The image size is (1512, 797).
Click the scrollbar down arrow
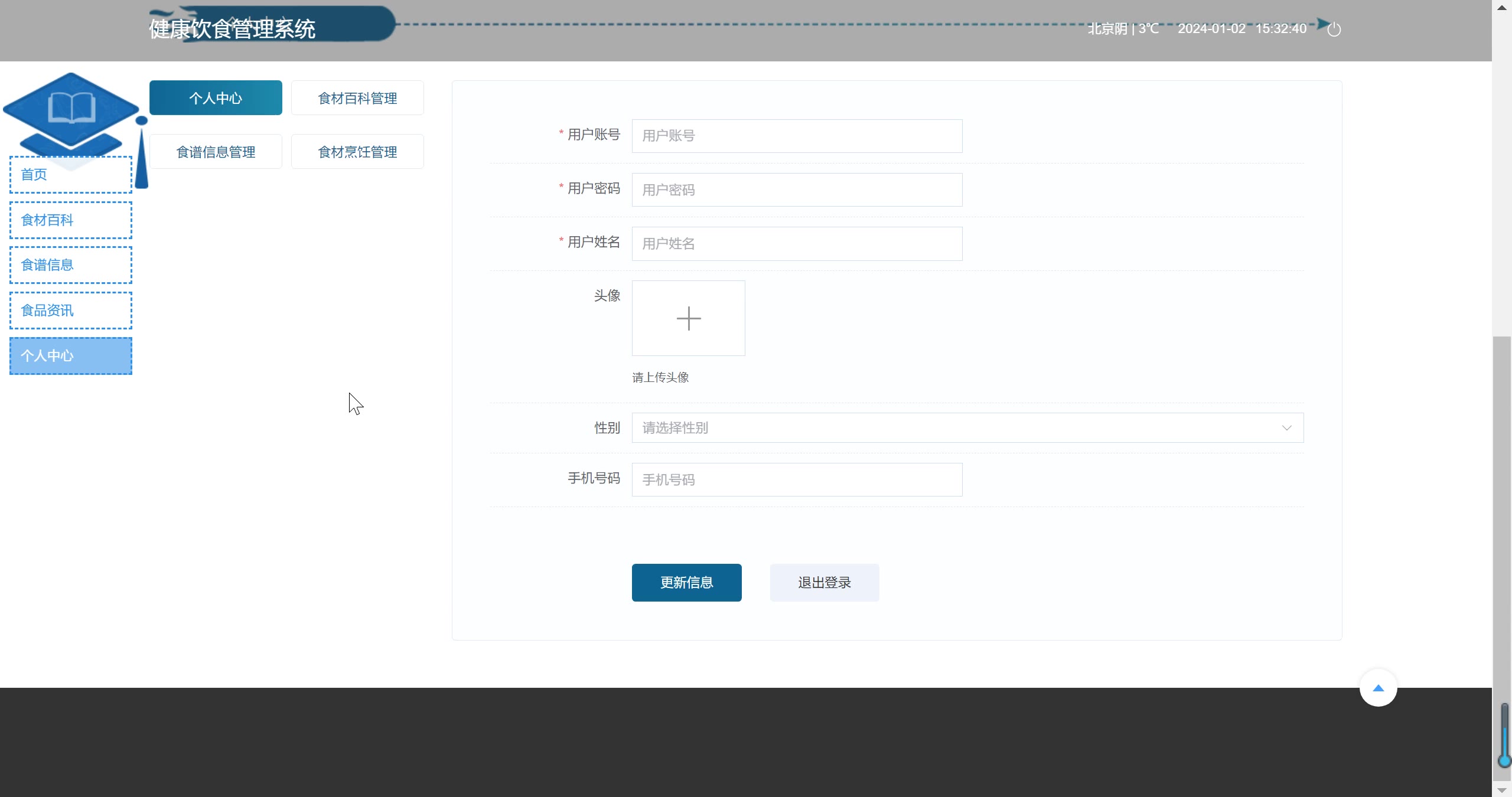[x=1501, y=790]
